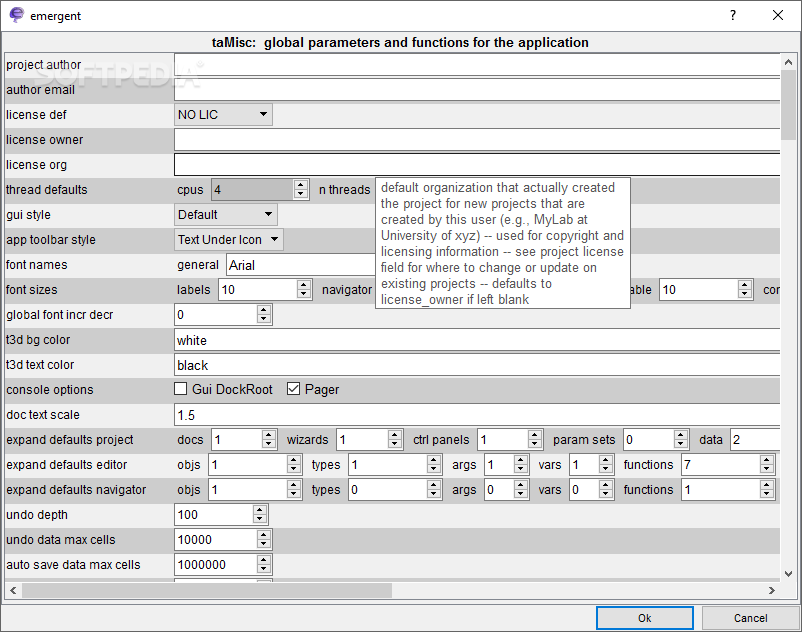Image resolution: width=802 pixels, height=632 pixels.
Task: Click the t3d text color black field
Action: [x=477, y=365]
